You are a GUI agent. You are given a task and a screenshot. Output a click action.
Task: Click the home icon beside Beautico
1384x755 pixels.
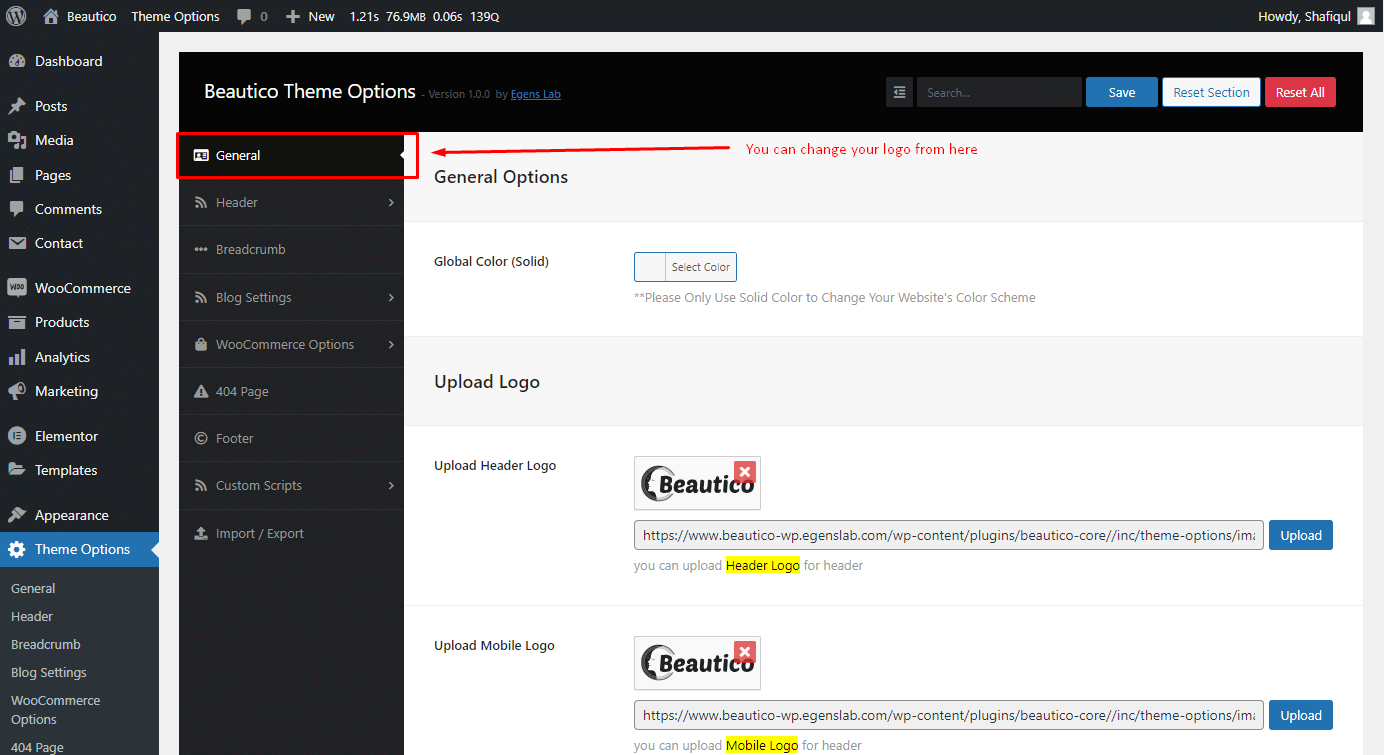(51, 16)
